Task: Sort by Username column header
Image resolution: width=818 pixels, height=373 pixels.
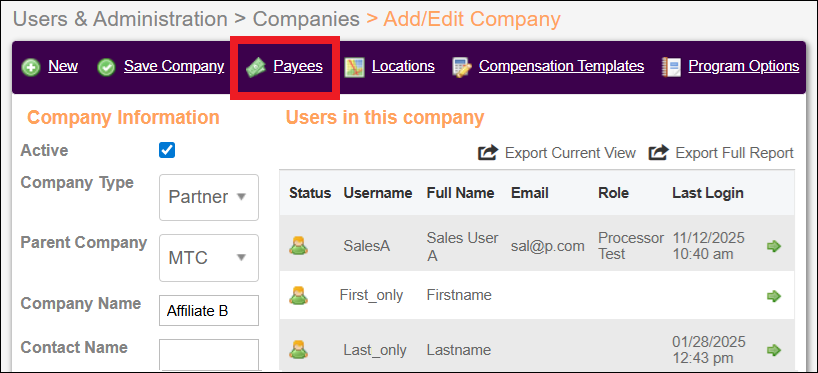Action: coord(378,193)
